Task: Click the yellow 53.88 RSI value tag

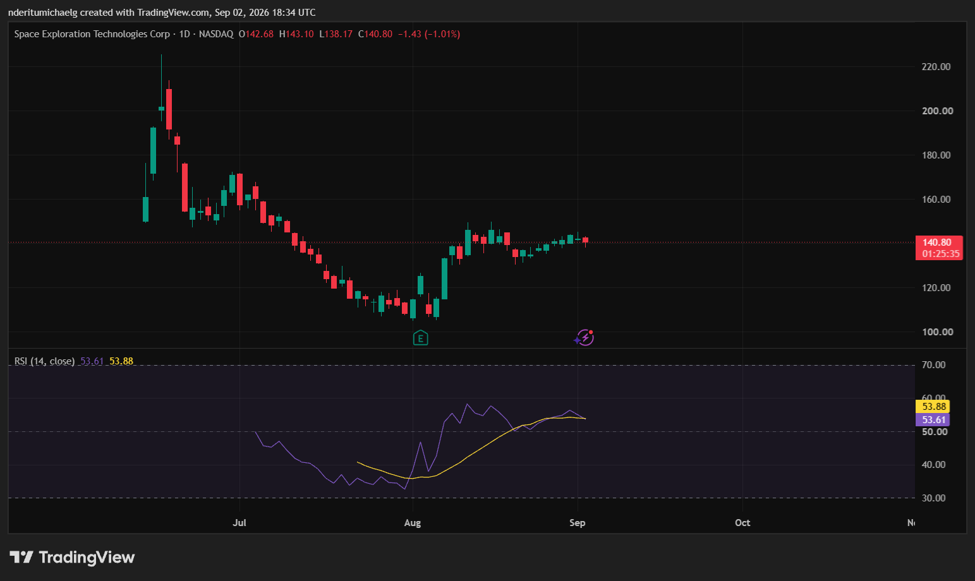Action: pos(933,406)
